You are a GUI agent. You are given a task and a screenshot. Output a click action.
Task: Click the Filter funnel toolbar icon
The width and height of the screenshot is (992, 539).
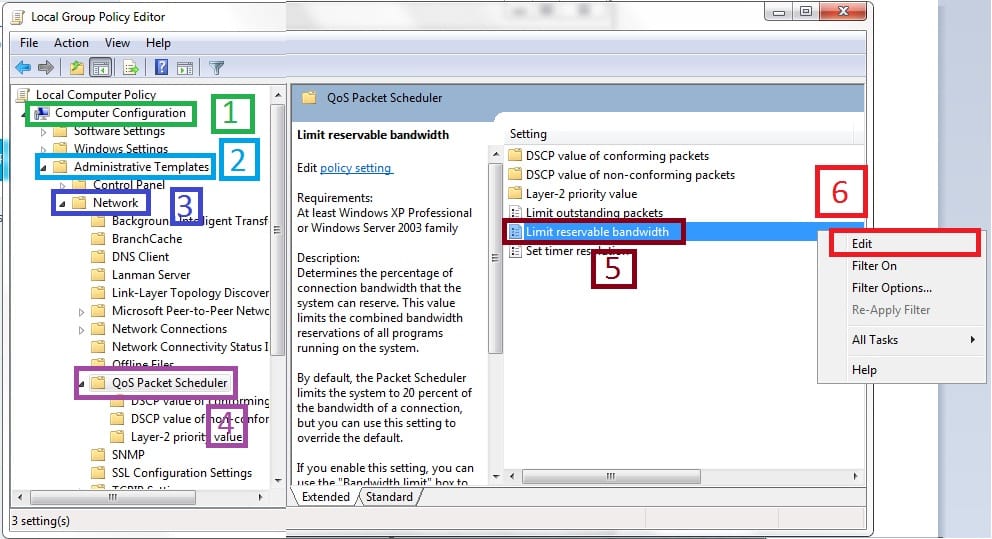pyautogui.click(x=216, y=67)
